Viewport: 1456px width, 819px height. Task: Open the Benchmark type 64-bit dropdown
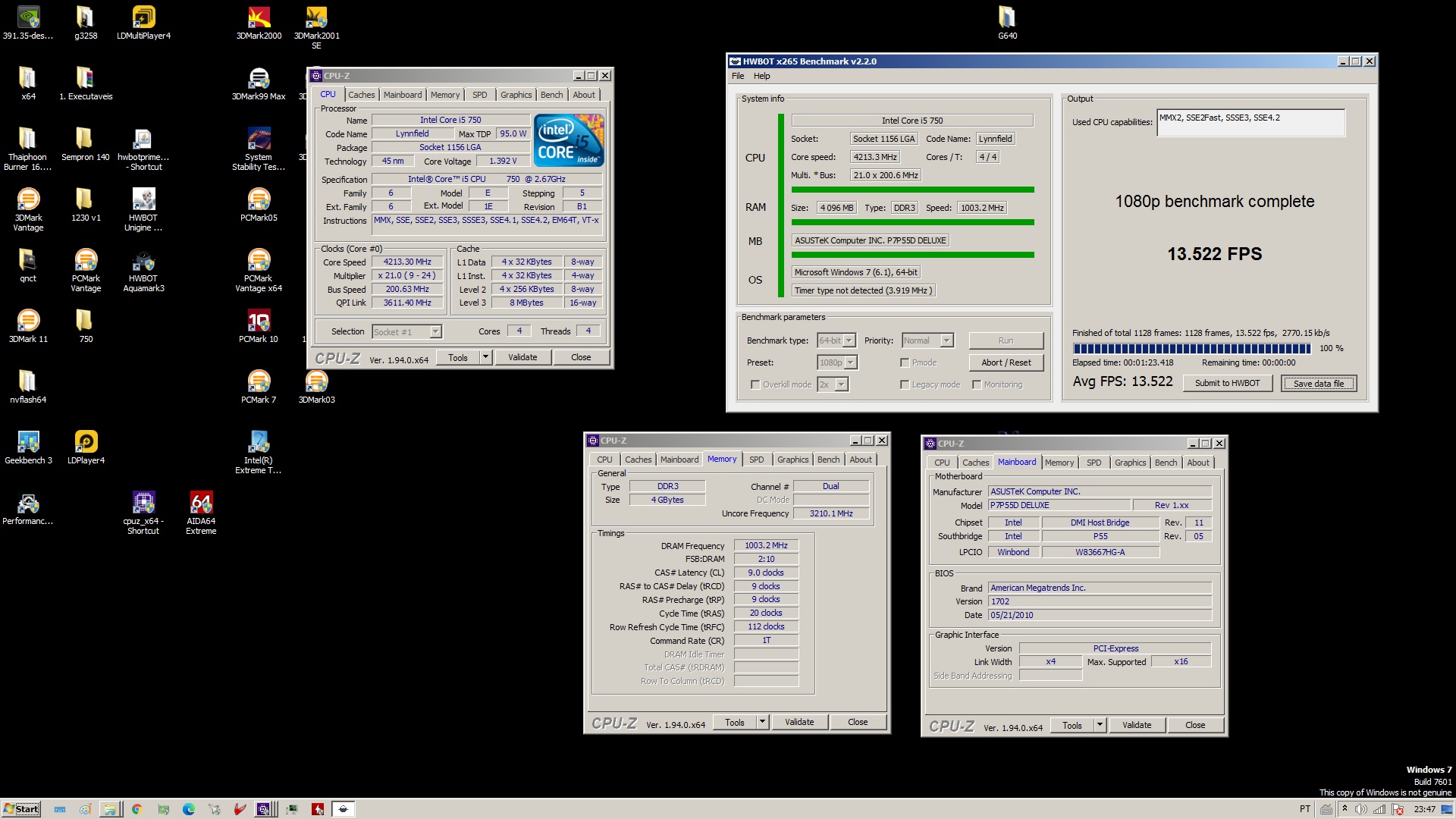pyautogui.click(x=836, y=340)
